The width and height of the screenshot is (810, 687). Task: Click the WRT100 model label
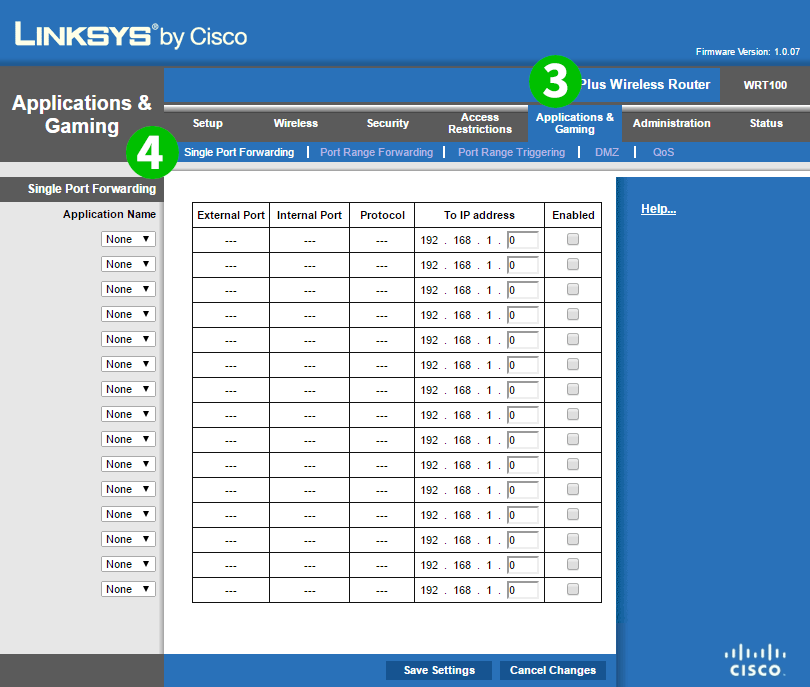(765, 85)
